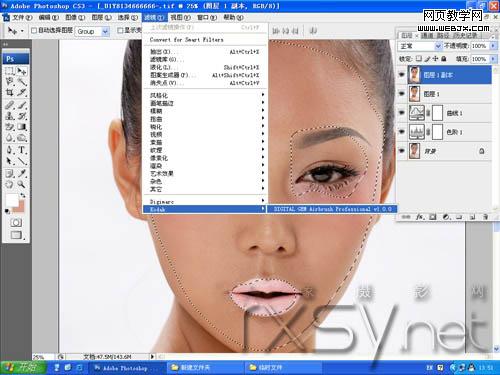Open the Group auto-select dropdown
500x375 pixels.
click(x=105, y=31)
